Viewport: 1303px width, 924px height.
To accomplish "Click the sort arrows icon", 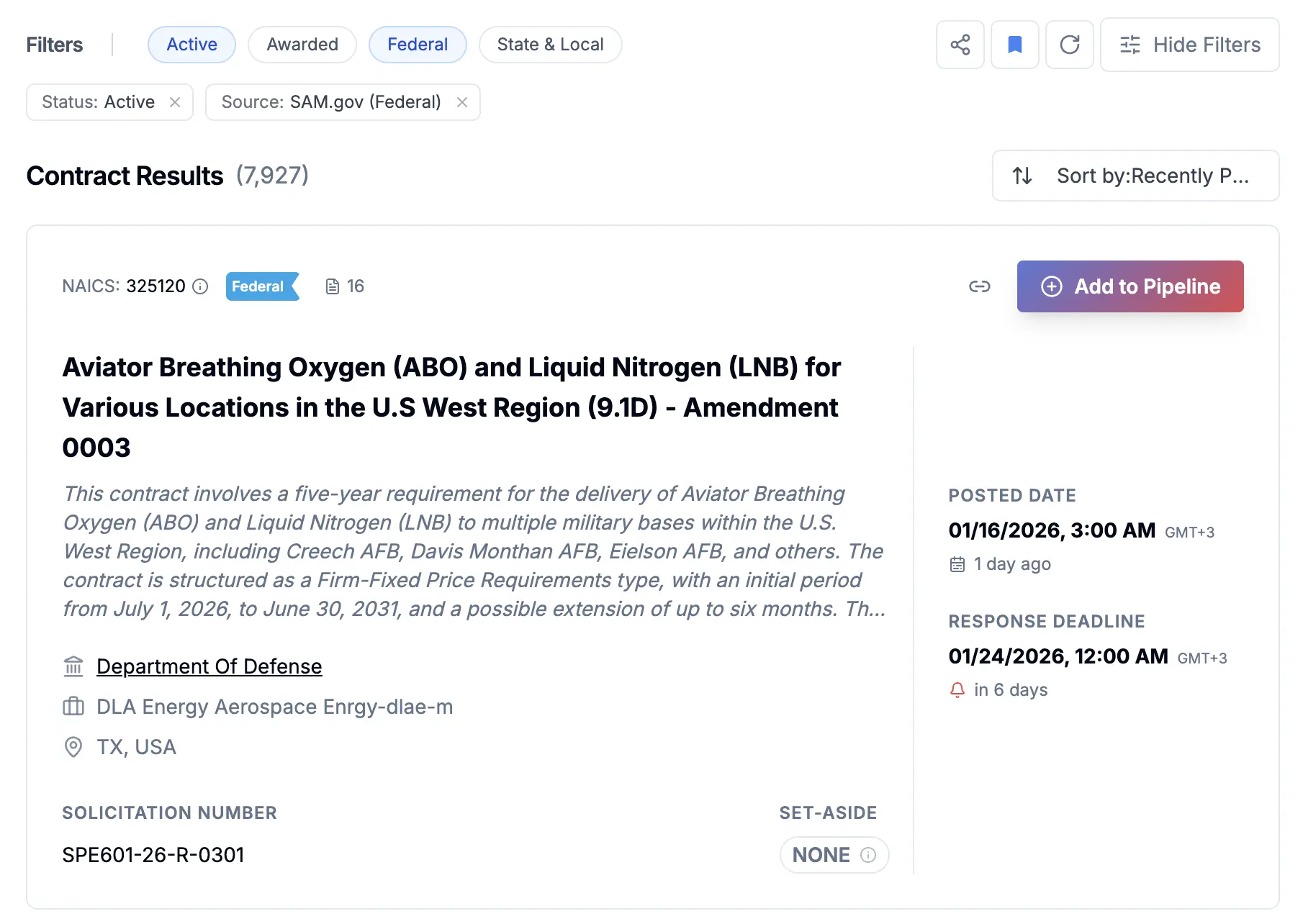I will [1022, 176].
